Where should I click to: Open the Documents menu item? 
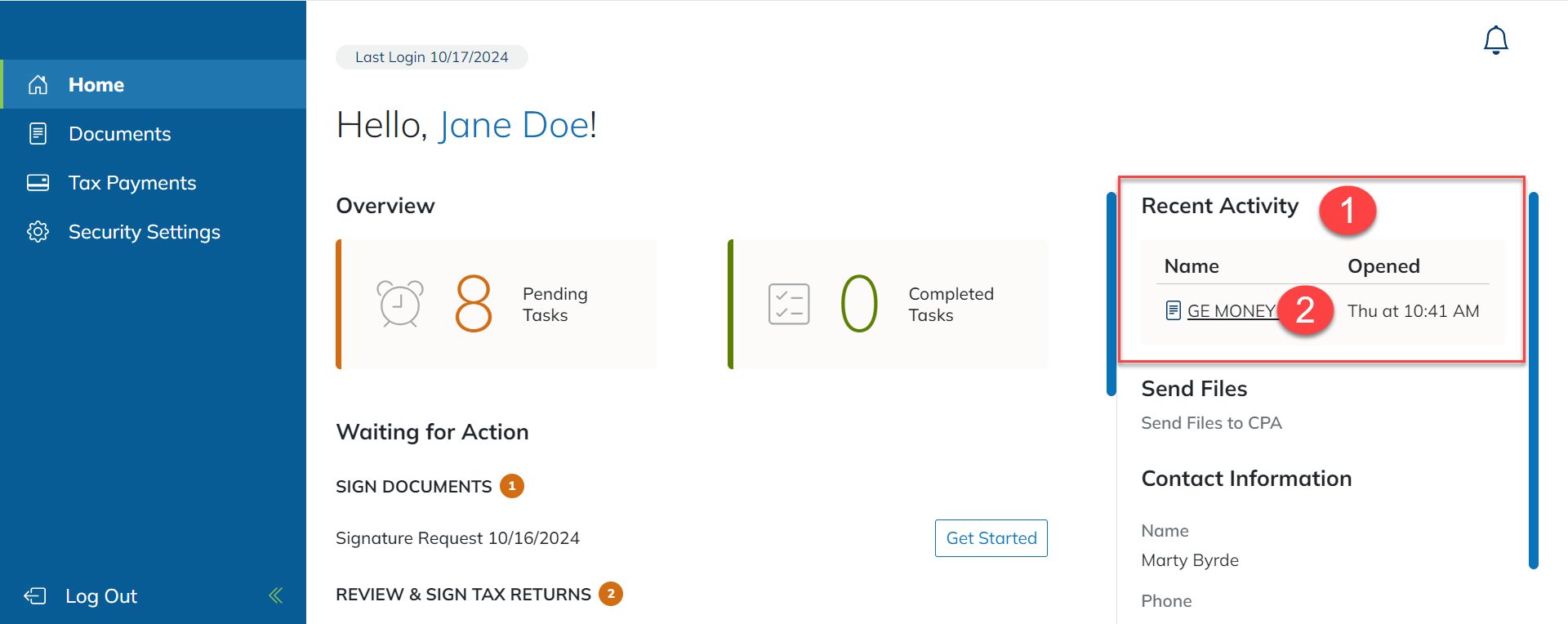pos(120,134)
